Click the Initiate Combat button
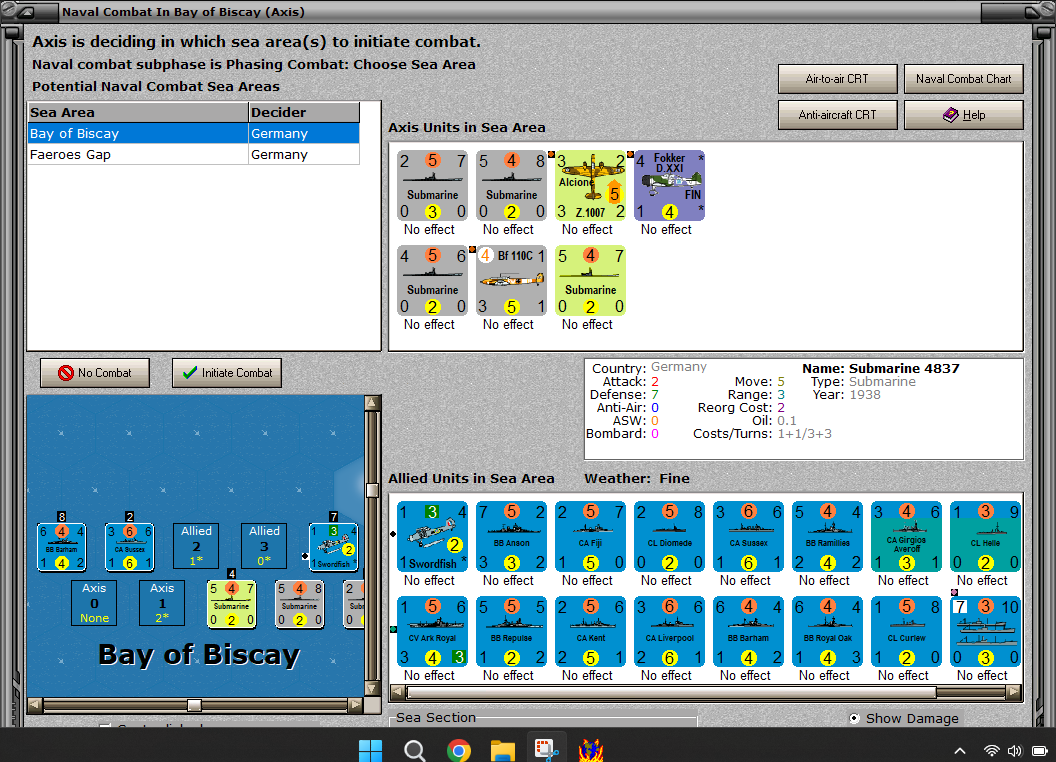The image size is (1056, 762). tap(227, 373)
